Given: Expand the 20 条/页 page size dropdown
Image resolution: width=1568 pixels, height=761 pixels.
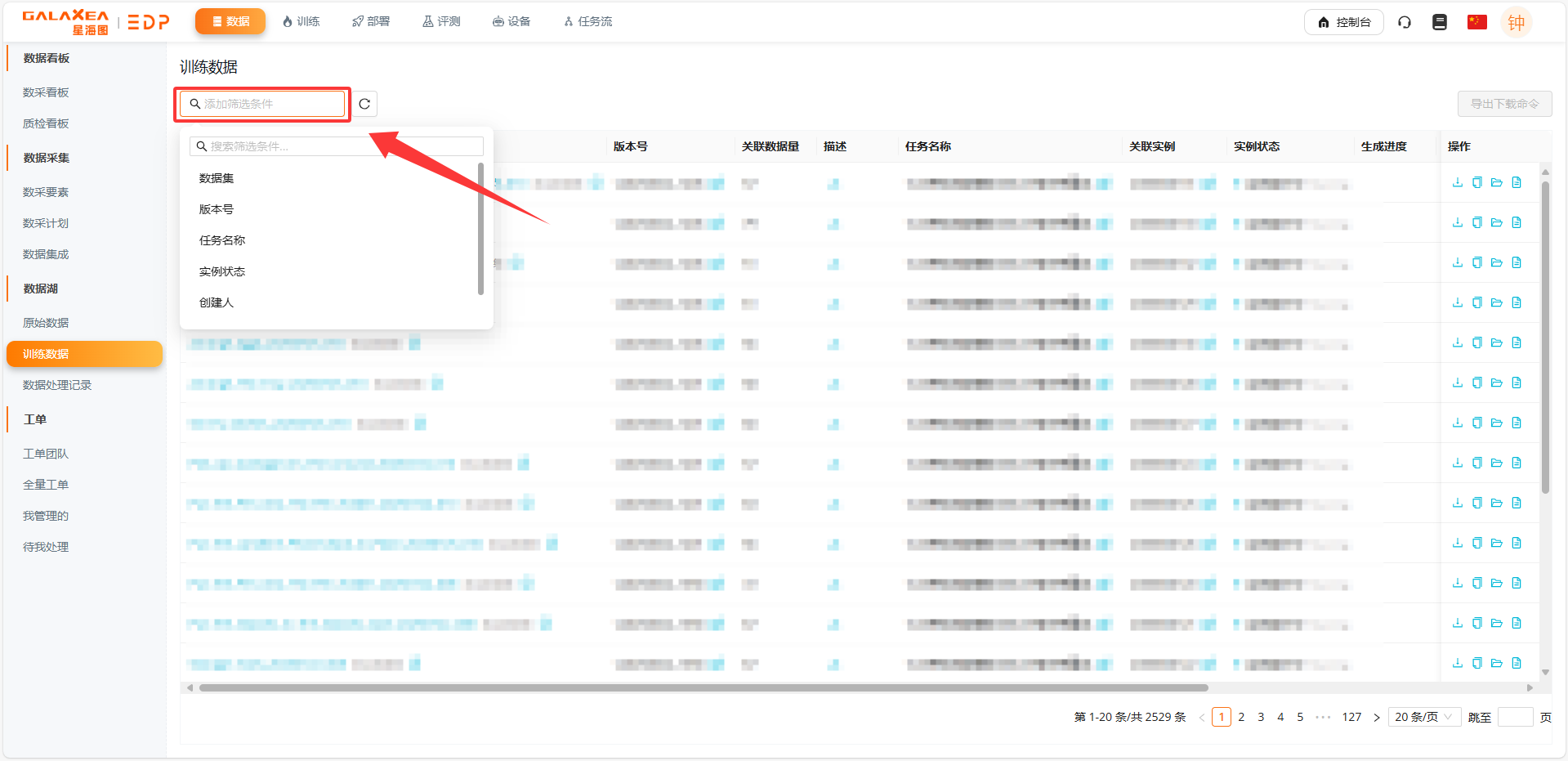Looking at the screenshot, I should click(1423, 717).
